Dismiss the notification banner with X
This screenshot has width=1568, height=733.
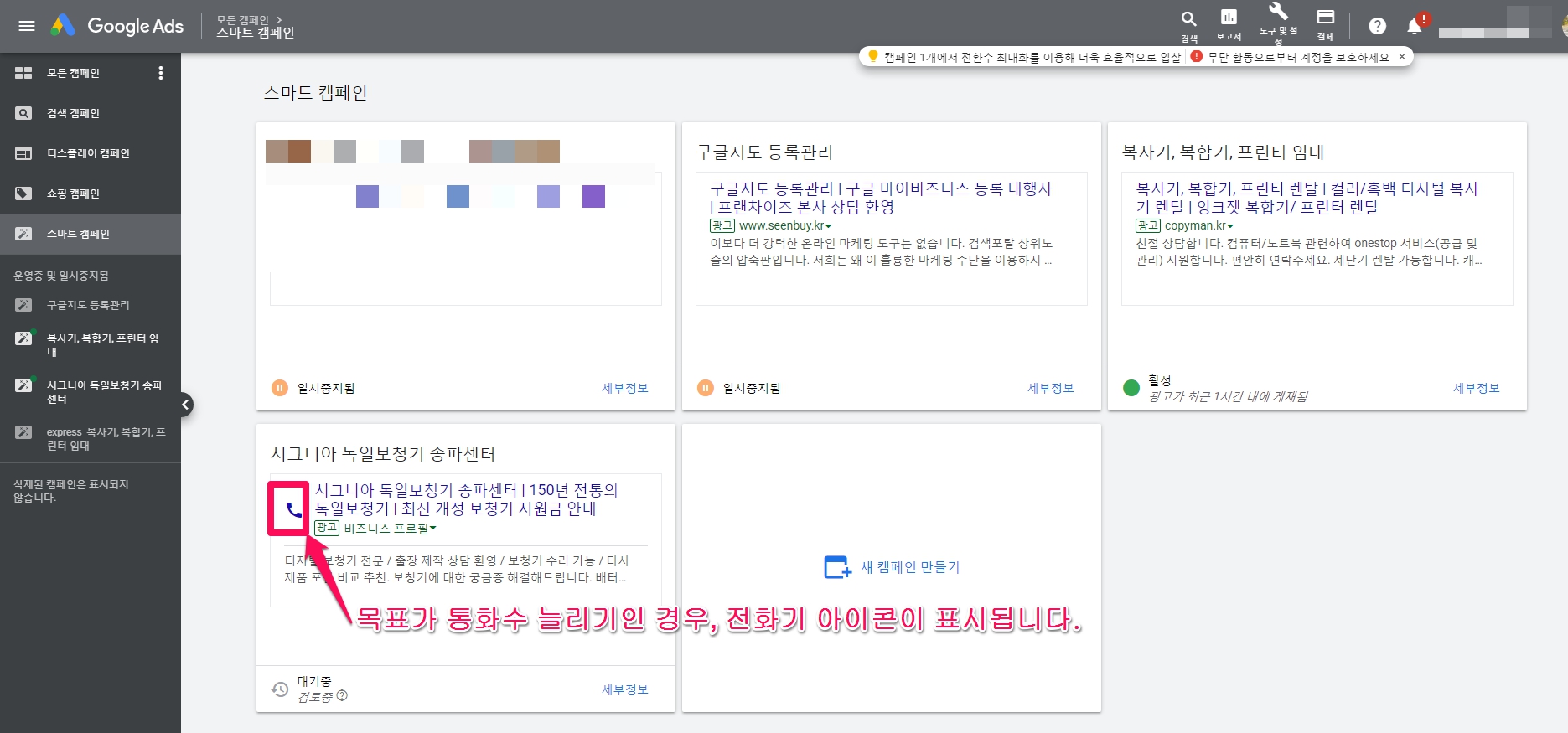pyautogui.click(x=1402, y=57)
